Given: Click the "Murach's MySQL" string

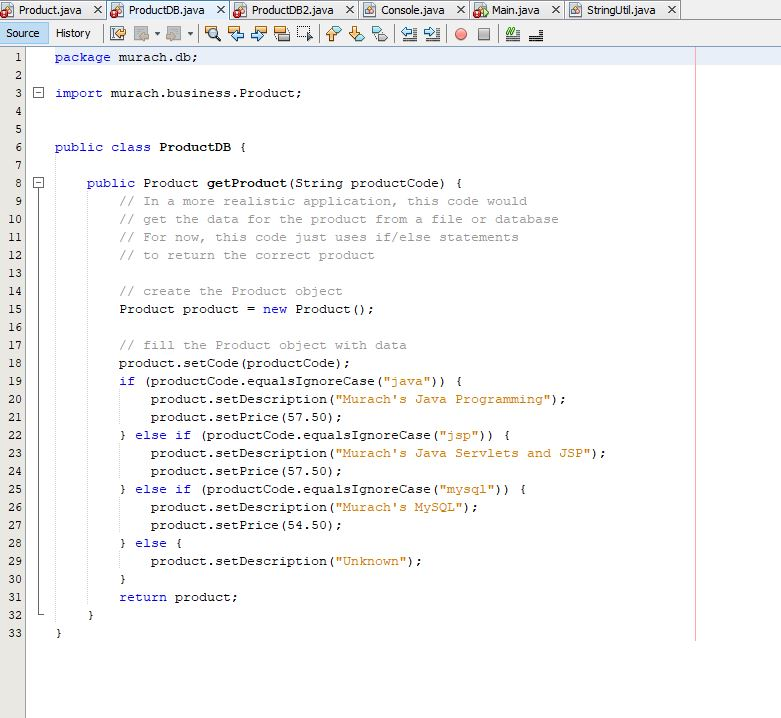Looking at the screenshot, I should 398,507.
